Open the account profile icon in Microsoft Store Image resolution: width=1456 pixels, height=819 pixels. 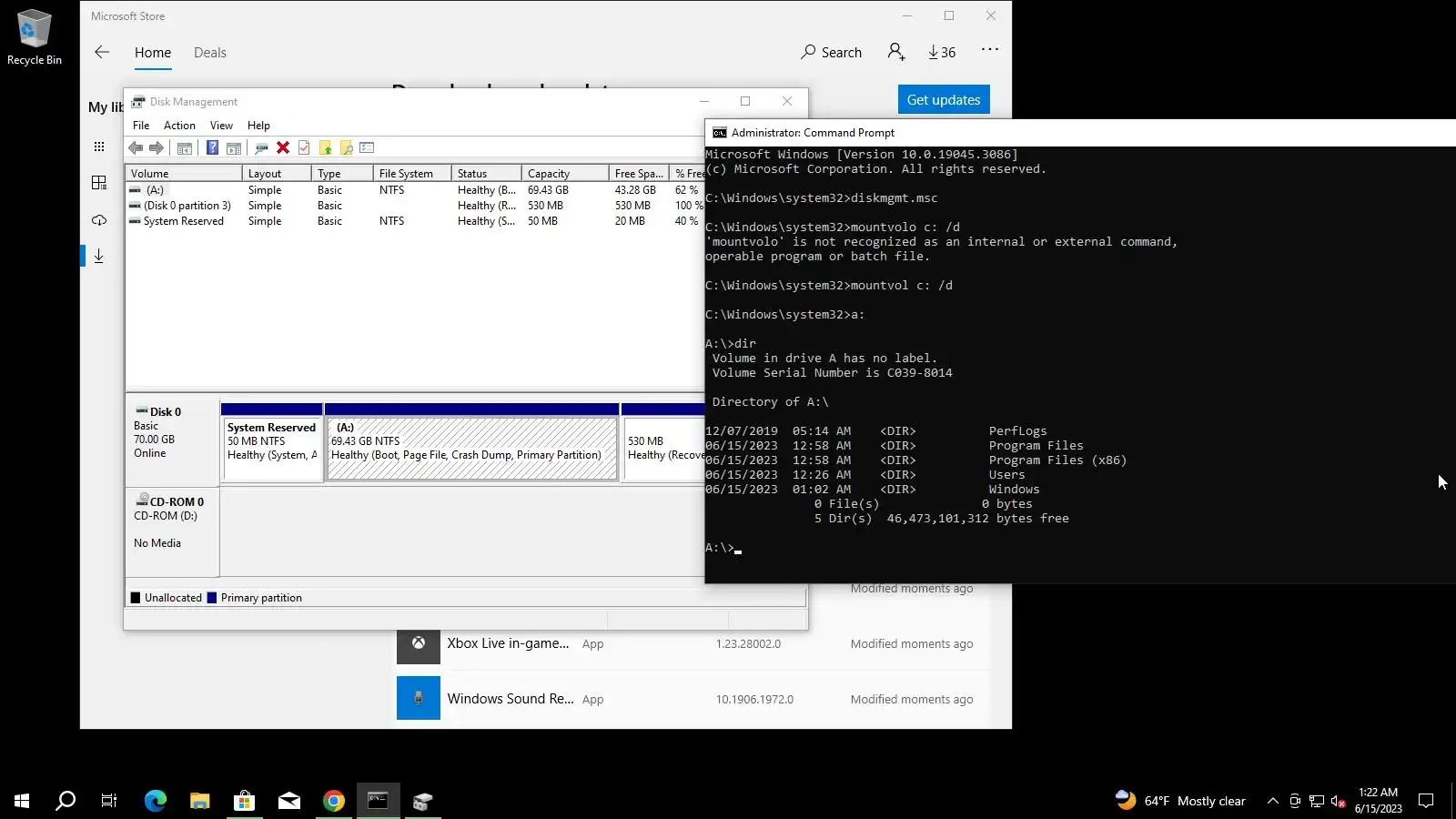click(x=896, y=52)
